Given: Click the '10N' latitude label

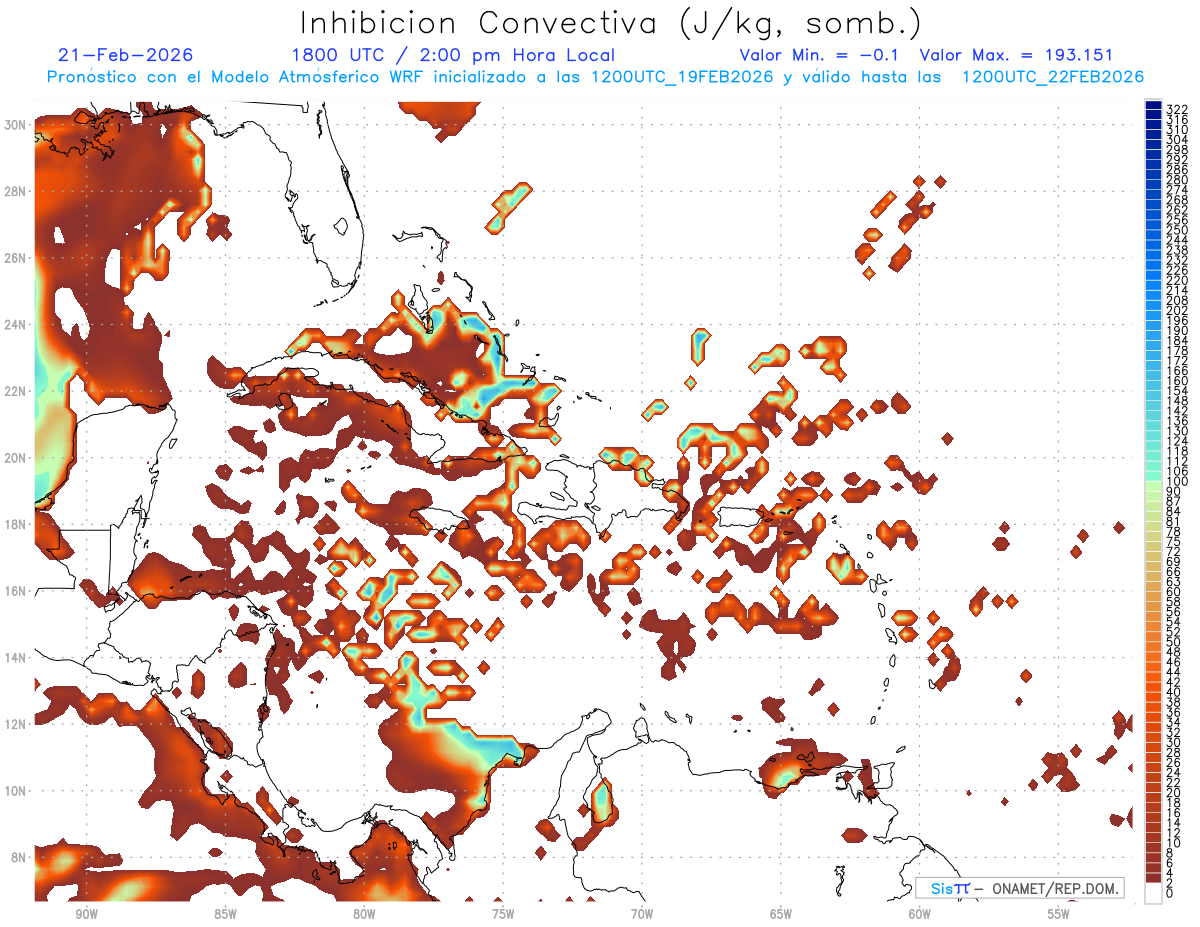Looking at the screenshot, I should 15,791.
